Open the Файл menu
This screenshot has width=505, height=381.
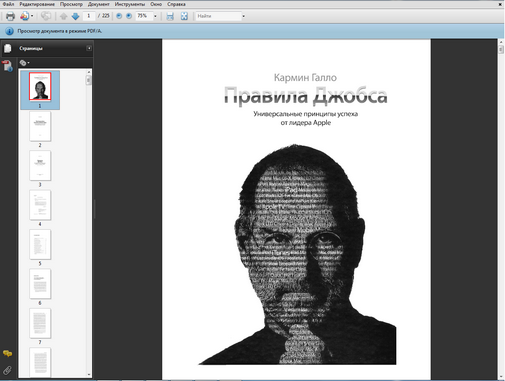[x=8, y=4]
